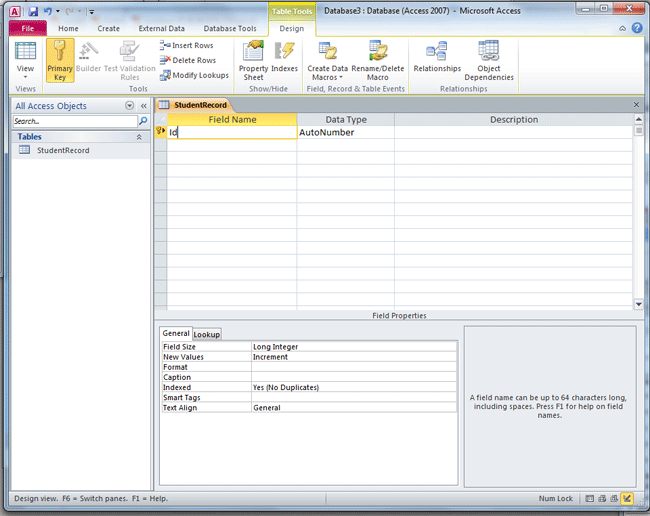Select the General properties tab

click(x=176, y=333)
